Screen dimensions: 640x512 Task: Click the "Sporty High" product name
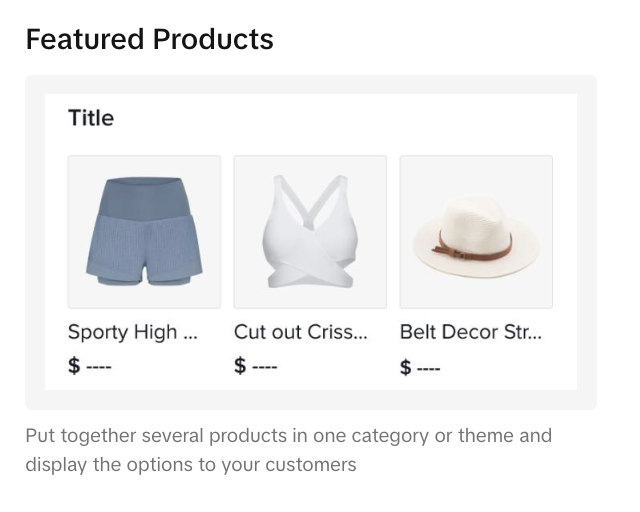[x=122, y=332]
